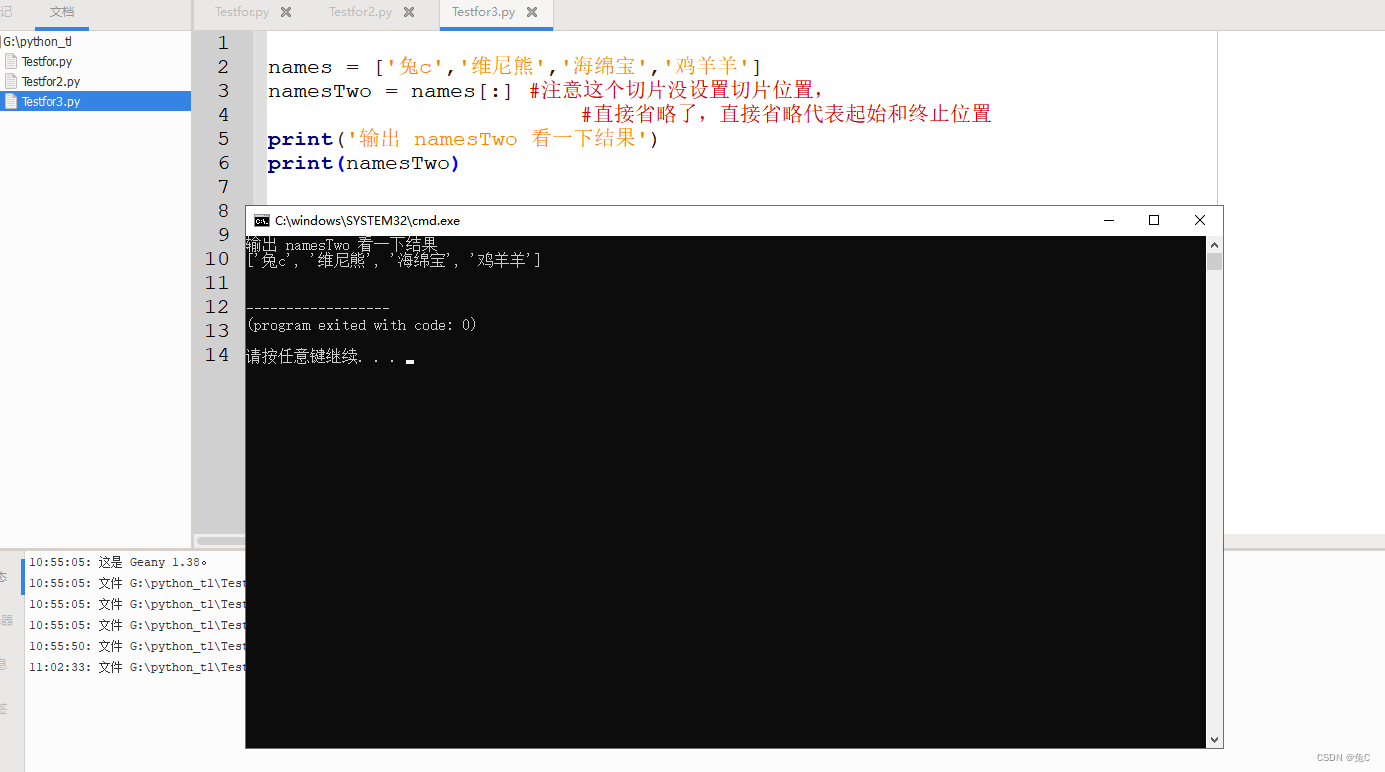Select log message '这是 Geany 1.38。'

click(153, 562)
